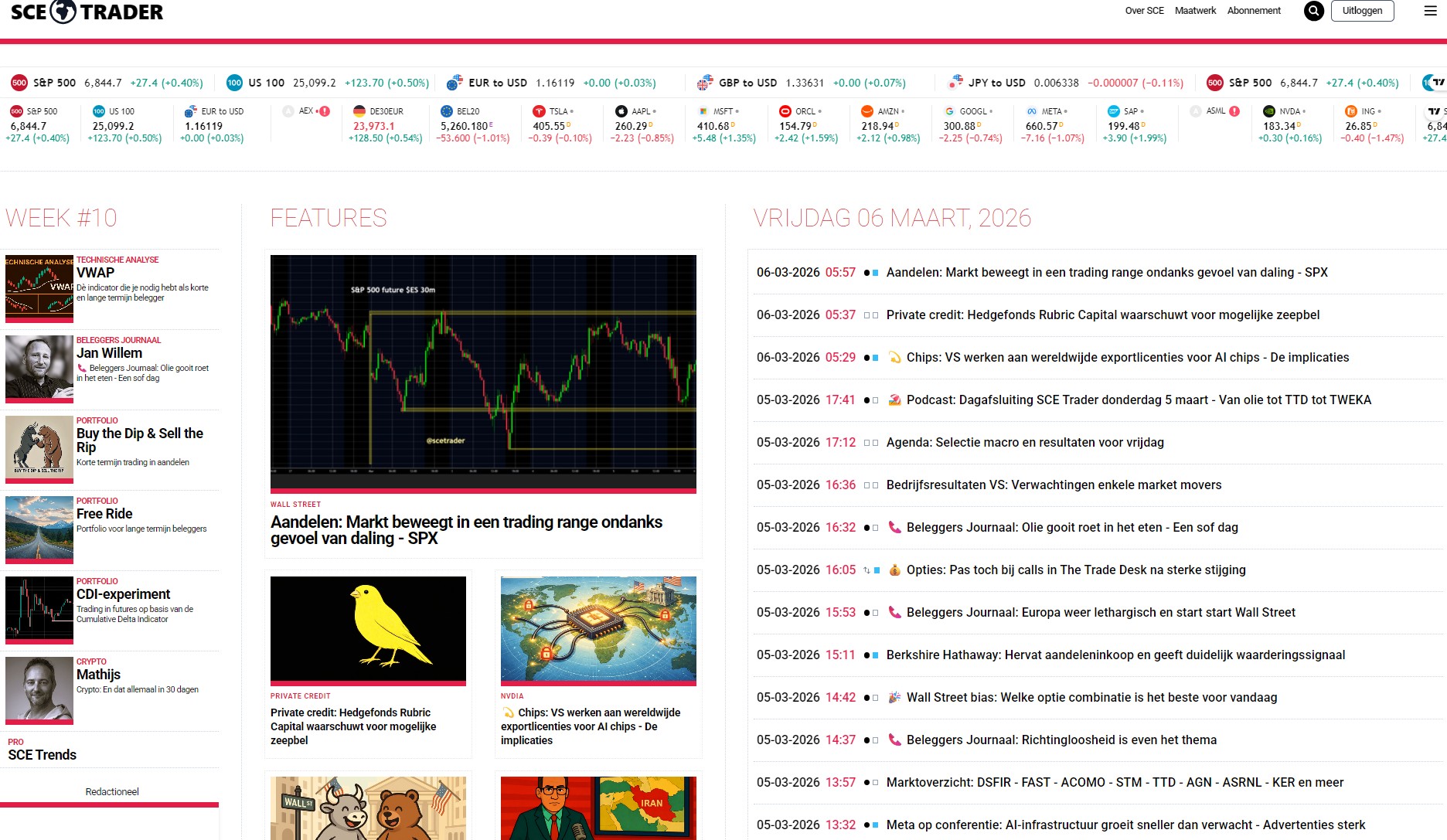
Task: Select the META ticker logo
Action: [x=1031, y=111]
